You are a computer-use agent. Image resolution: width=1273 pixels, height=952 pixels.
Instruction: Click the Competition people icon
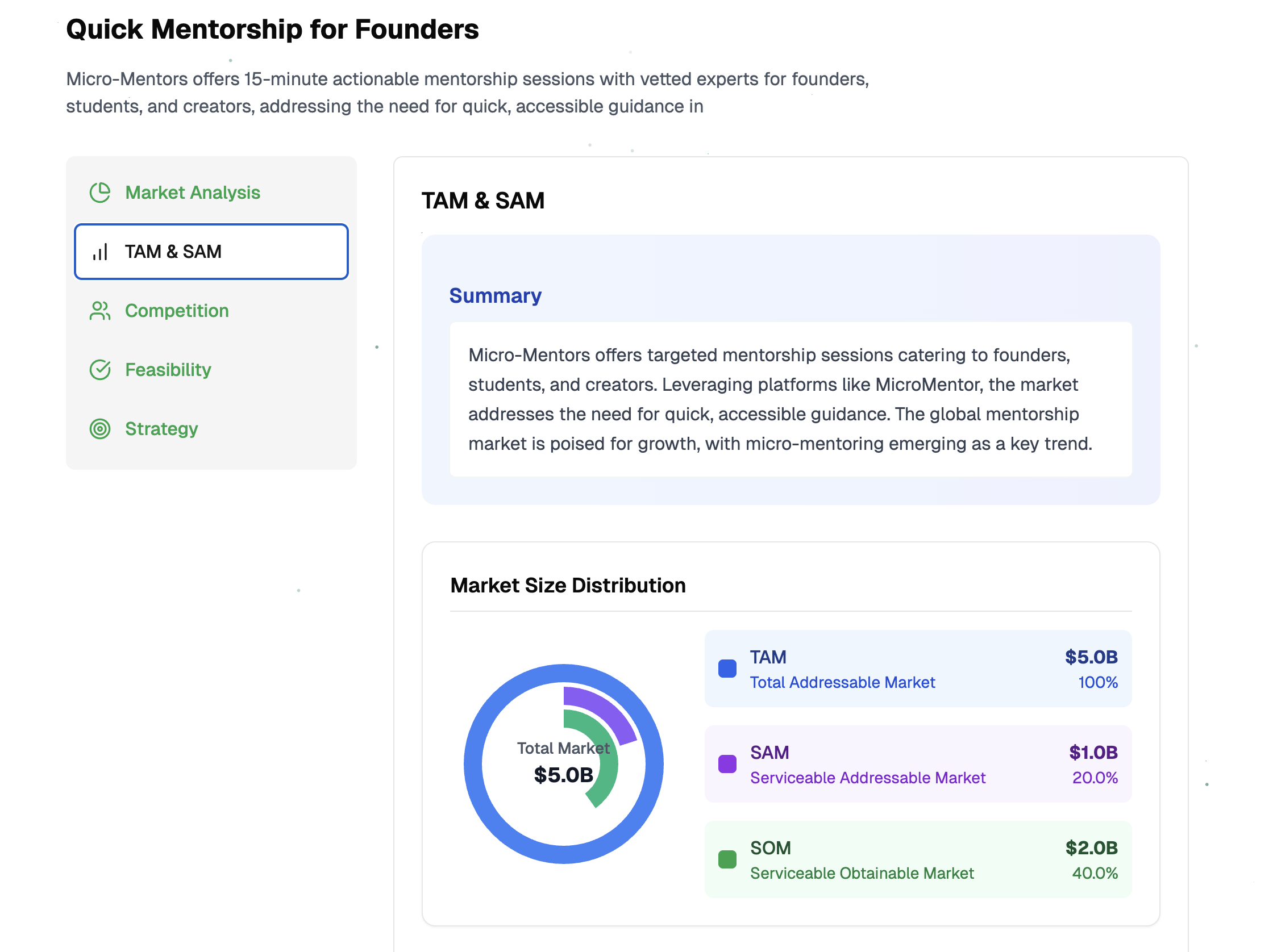coord(100,311)
